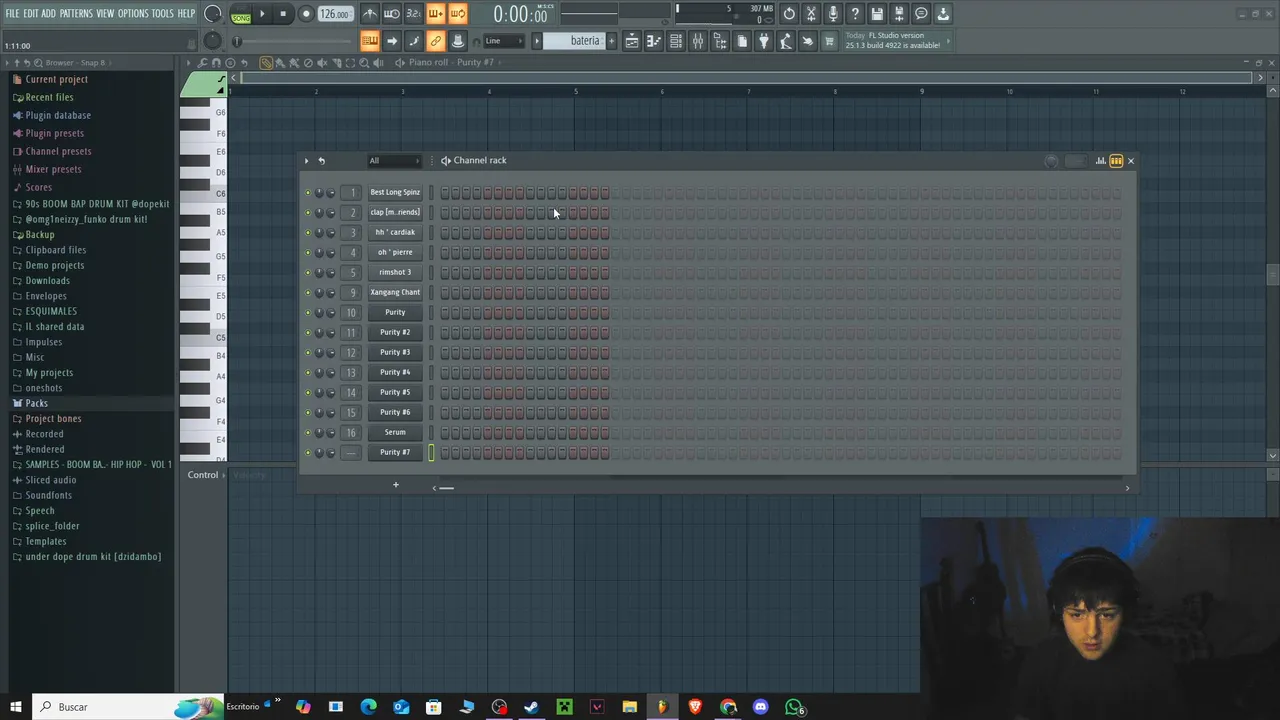Toggle overdub blend recording icon
The width and height of the screenshot is (1280, 720).
pyautogui.click(x=435, y=14)
